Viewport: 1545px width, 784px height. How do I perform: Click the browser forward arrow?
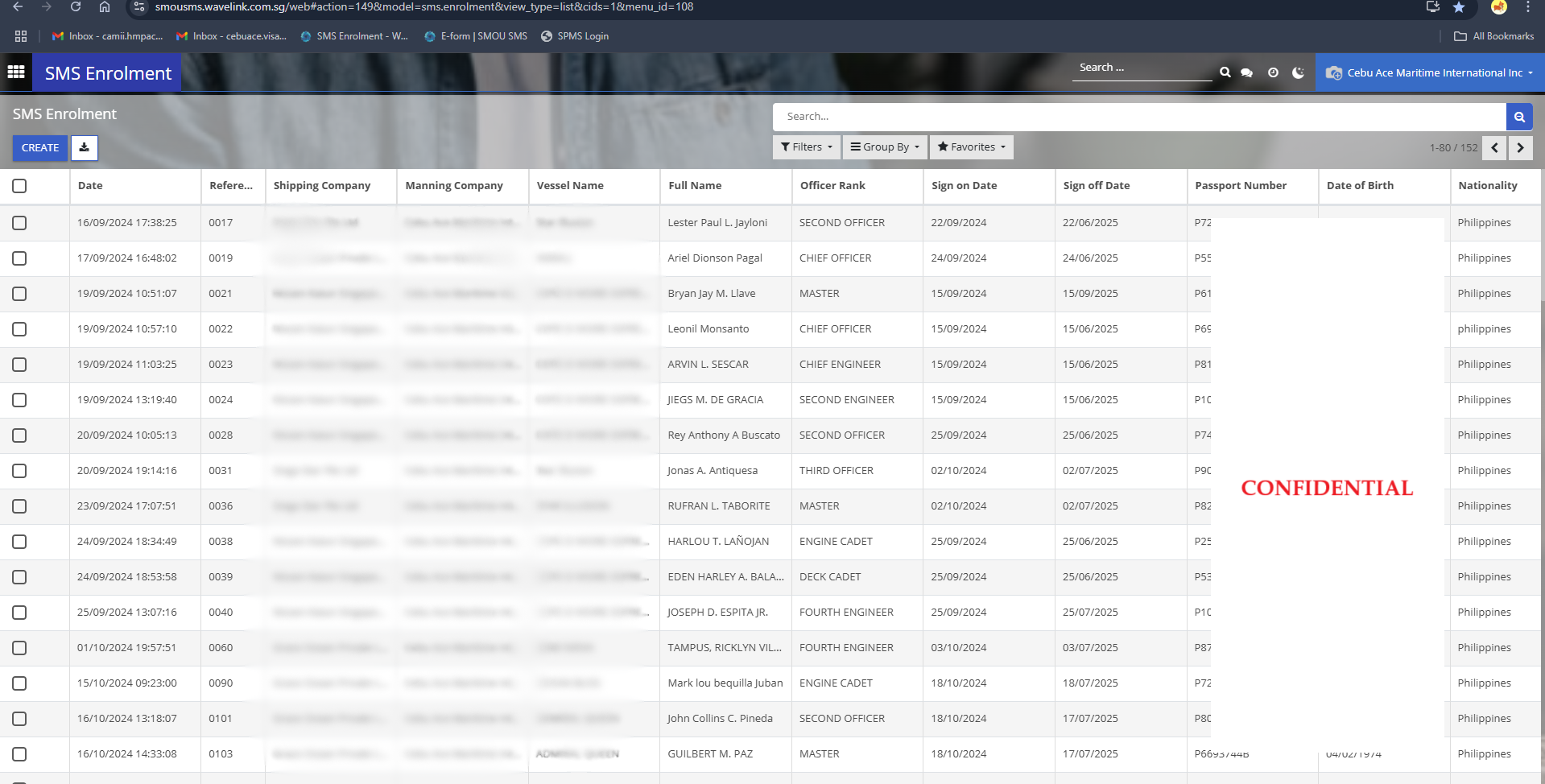46,7
